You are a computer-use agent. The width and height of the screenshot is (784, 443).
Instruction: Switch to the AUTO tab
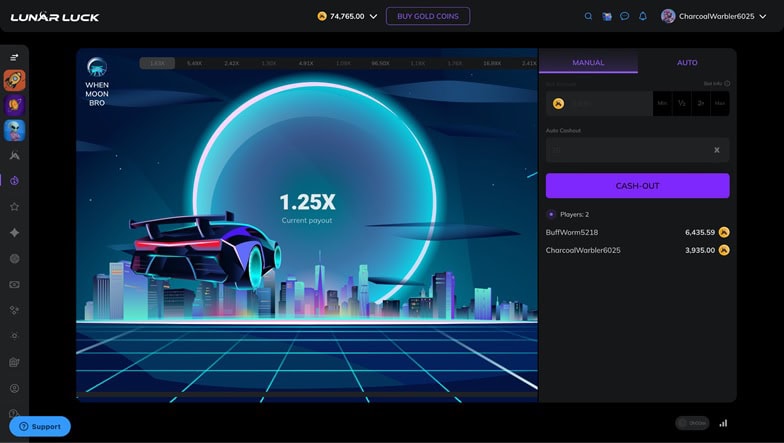coord(687,62)
